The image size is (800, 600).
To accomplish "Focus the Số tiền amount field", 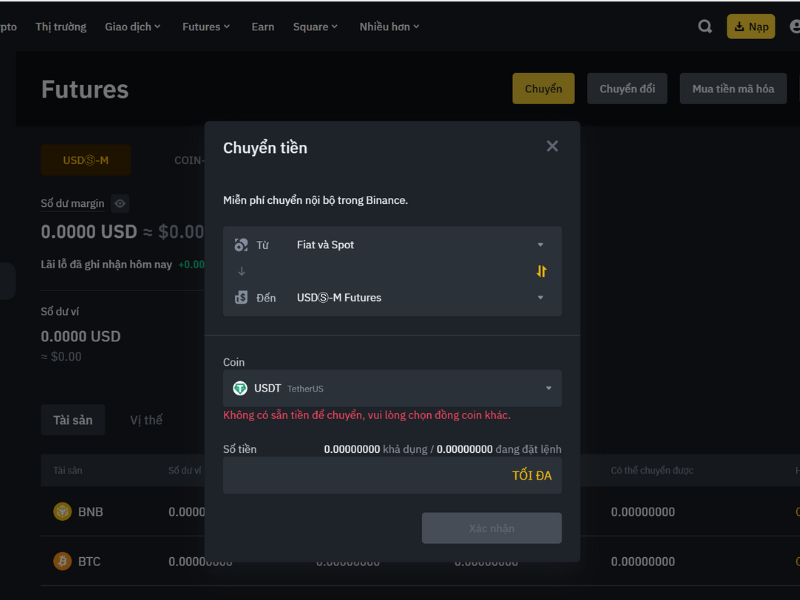I will (x=392, y=476).
